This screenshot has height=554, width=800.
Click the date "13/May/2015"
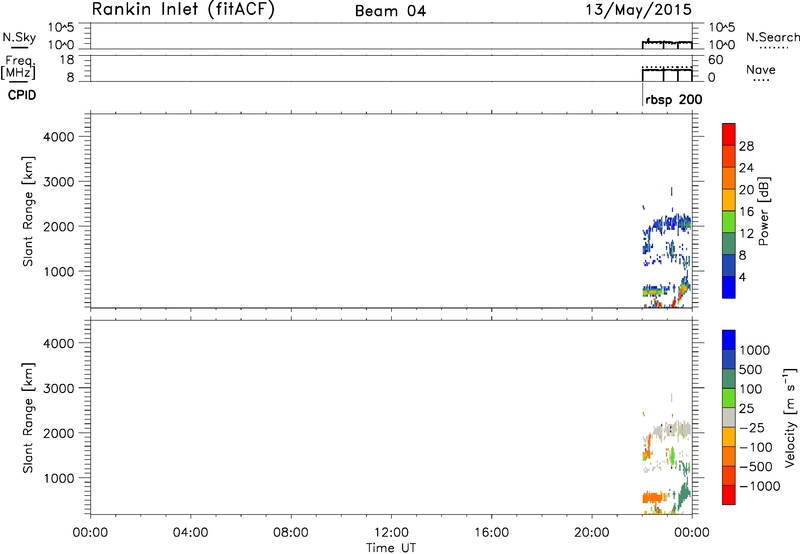639,9
